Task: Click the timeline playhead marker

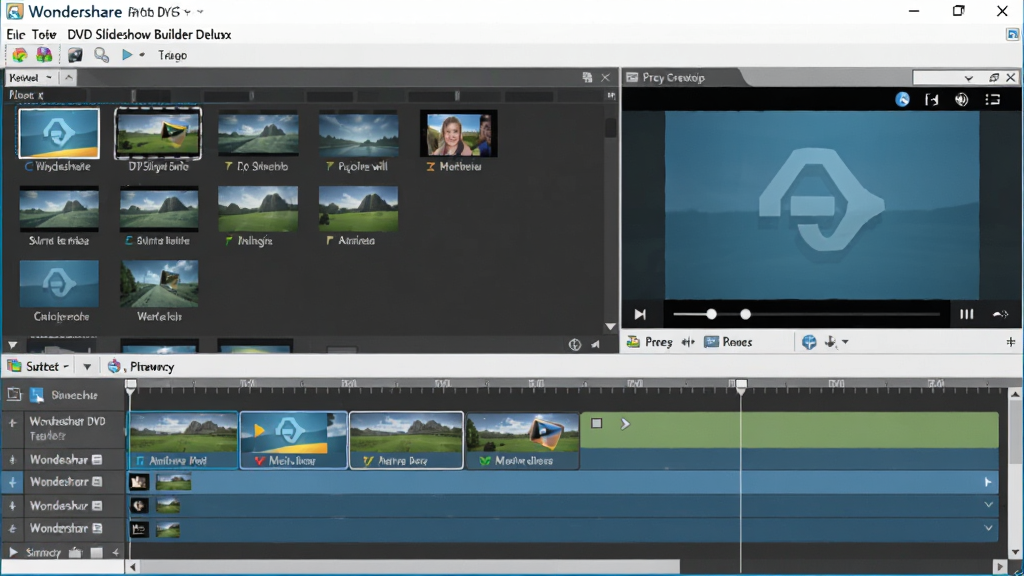Action: (741, 385)
